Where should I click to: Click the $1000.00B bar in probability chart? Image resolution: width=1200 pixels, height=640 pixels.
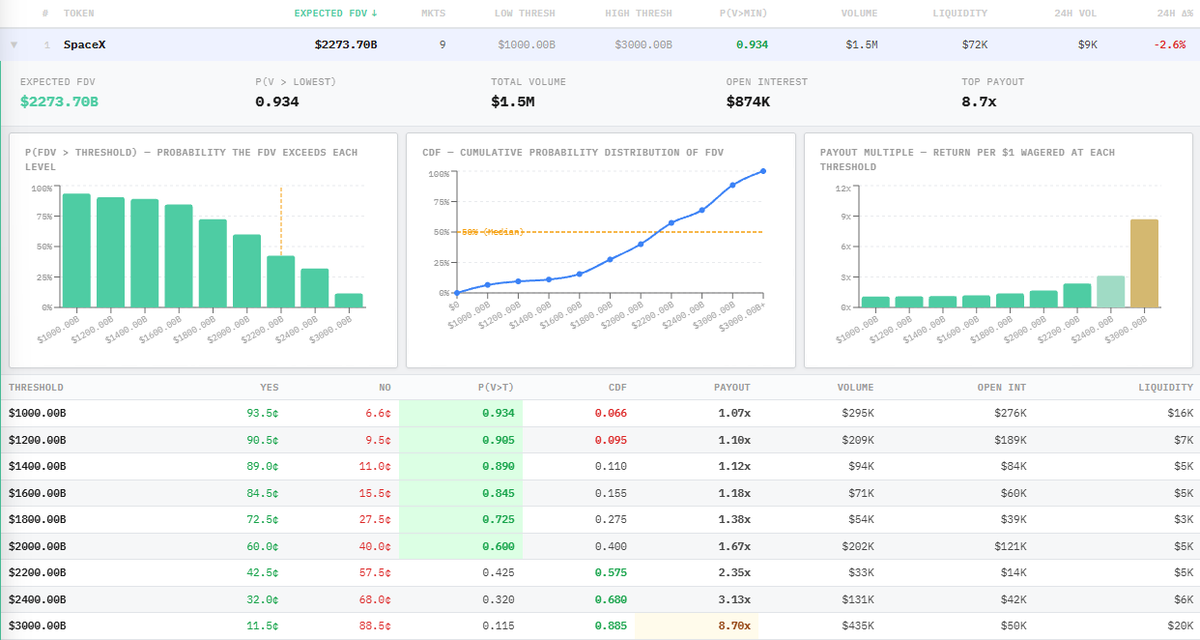[x=77, y=250]
